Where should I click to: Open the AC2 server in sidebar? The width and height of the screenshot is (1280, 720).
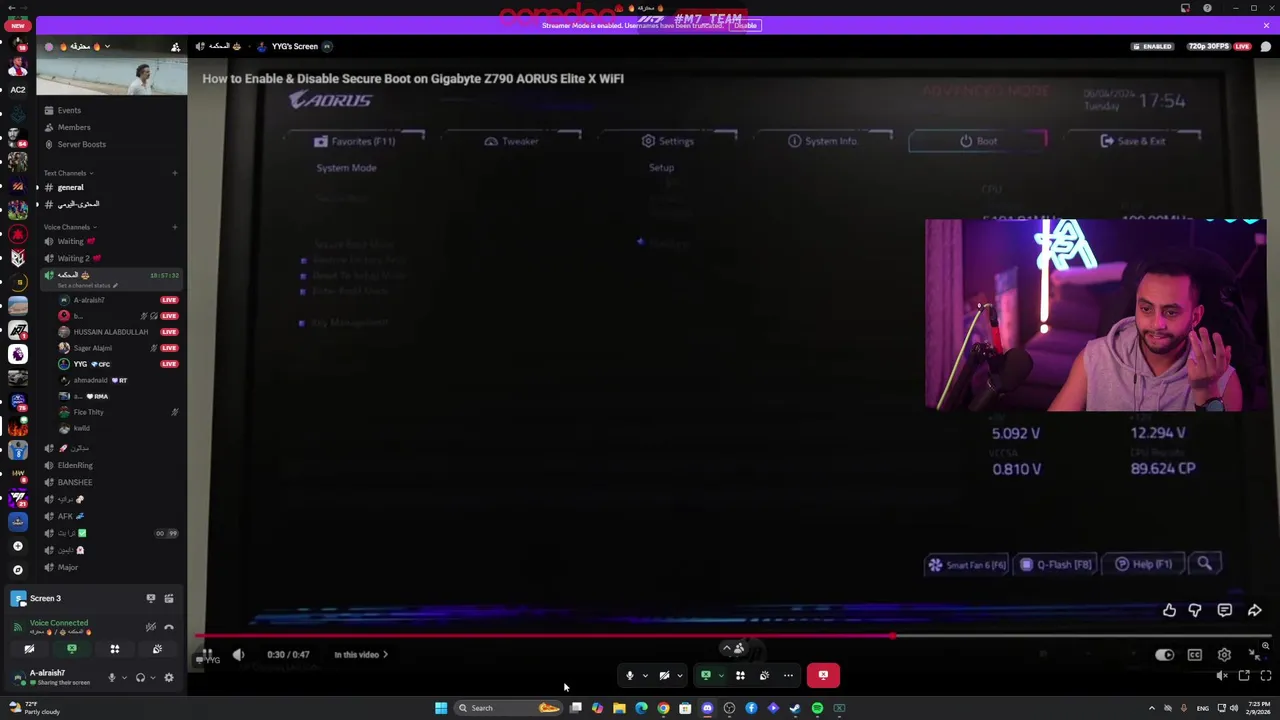[x=17, y=89]
